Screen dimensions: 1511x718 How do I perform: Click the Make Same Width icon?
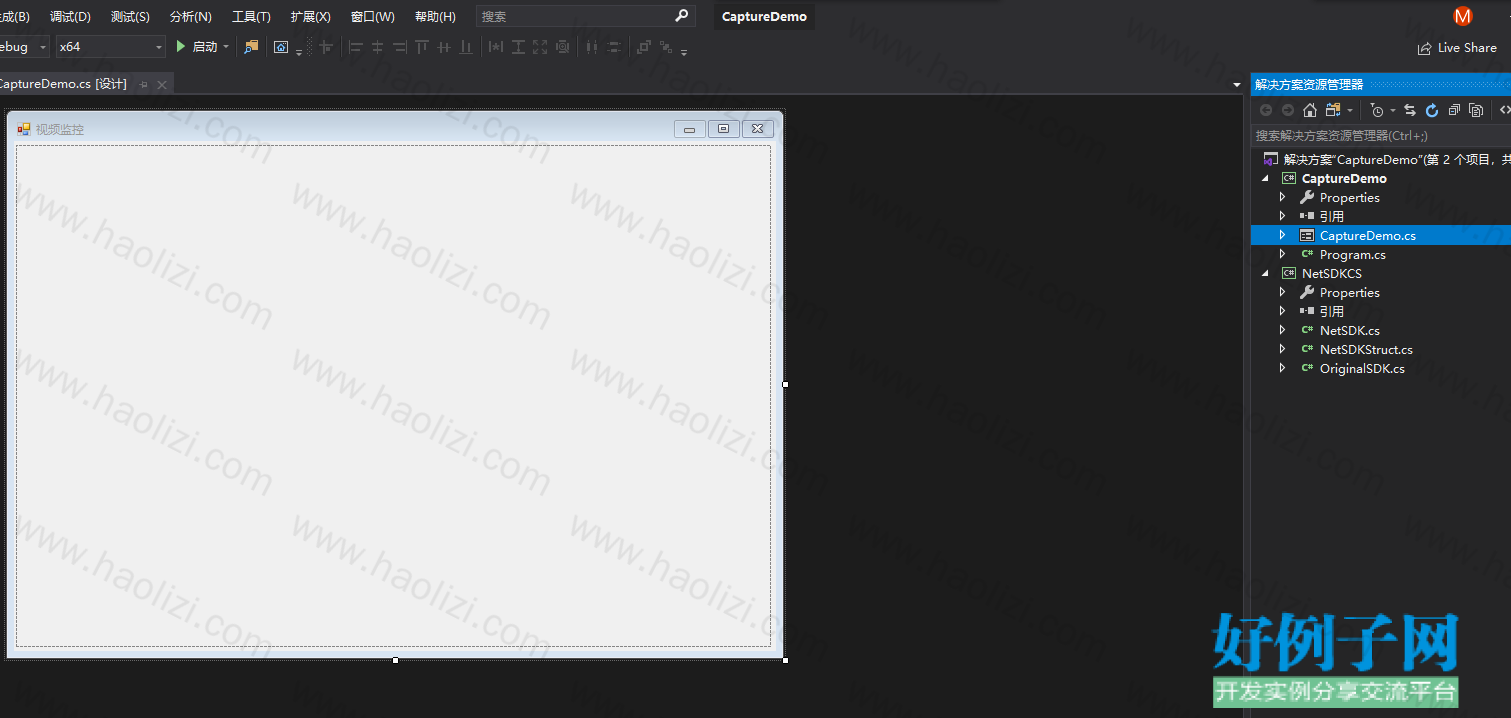[x=496, y=47]
